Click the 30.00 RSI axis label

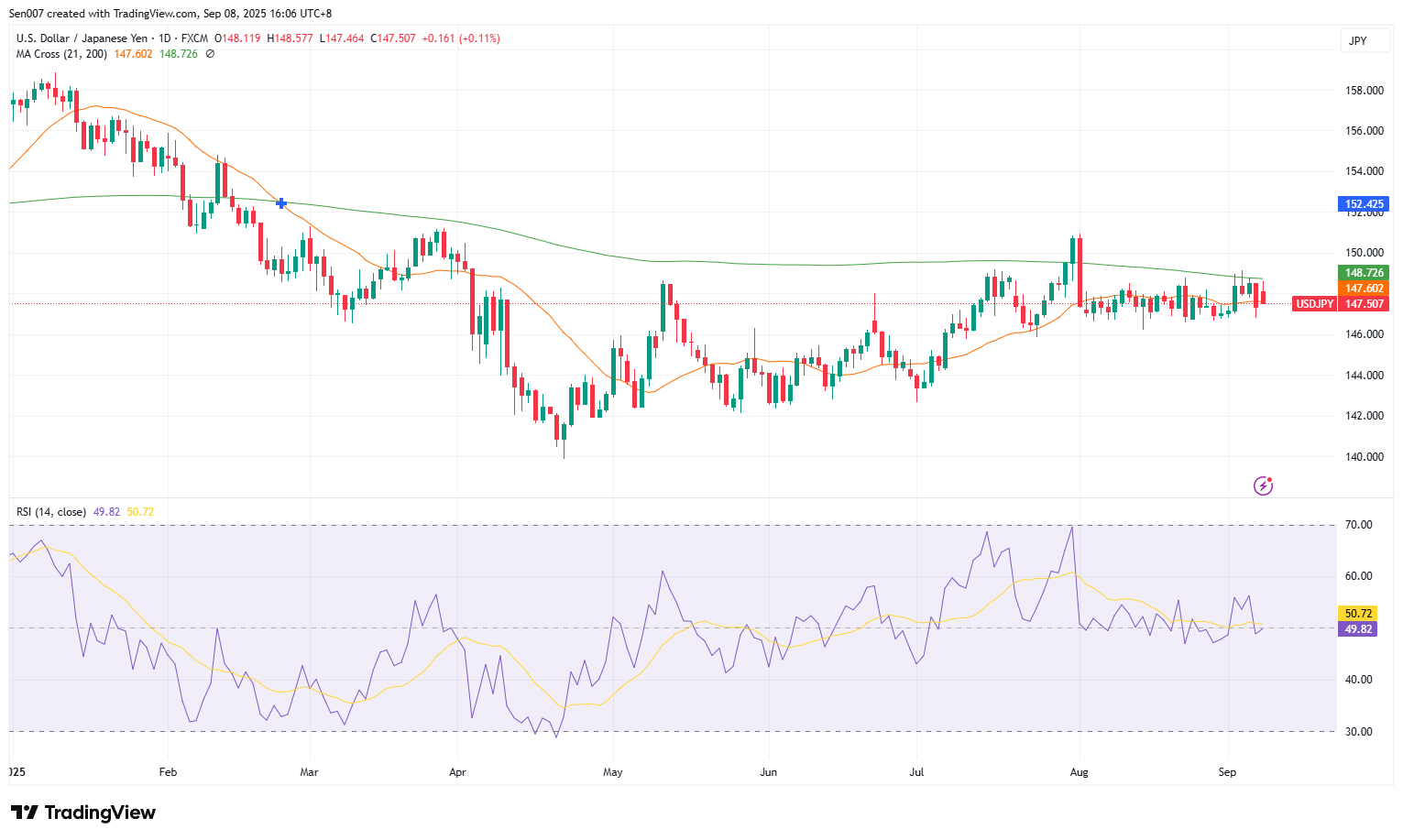click(x=1359, y=732)
